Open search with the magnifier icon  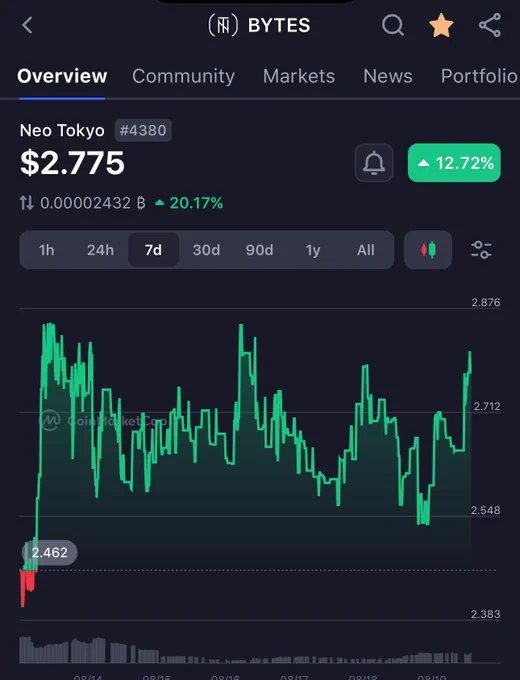pos(393,25)
